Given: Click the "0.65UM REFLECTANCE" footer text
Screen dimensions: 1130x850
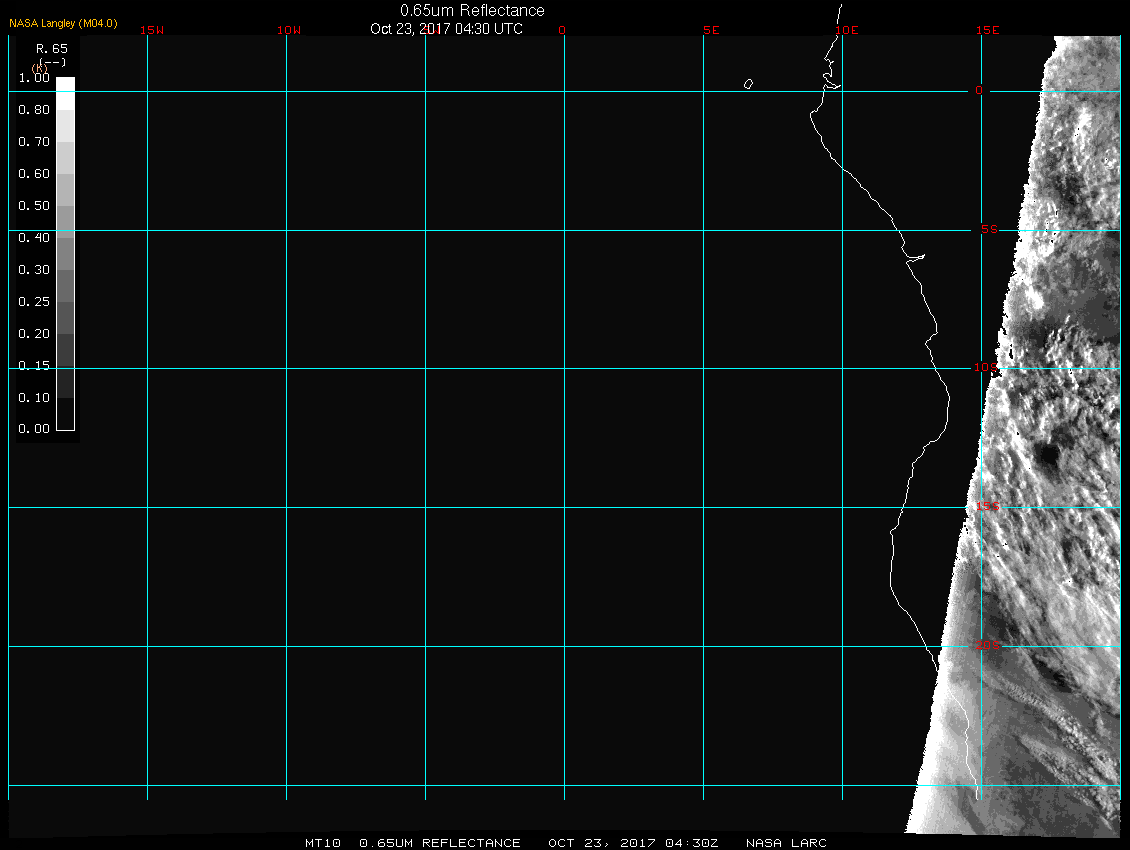Looking at the screenshot, I should pyautogui.click(x=440, y=843).
